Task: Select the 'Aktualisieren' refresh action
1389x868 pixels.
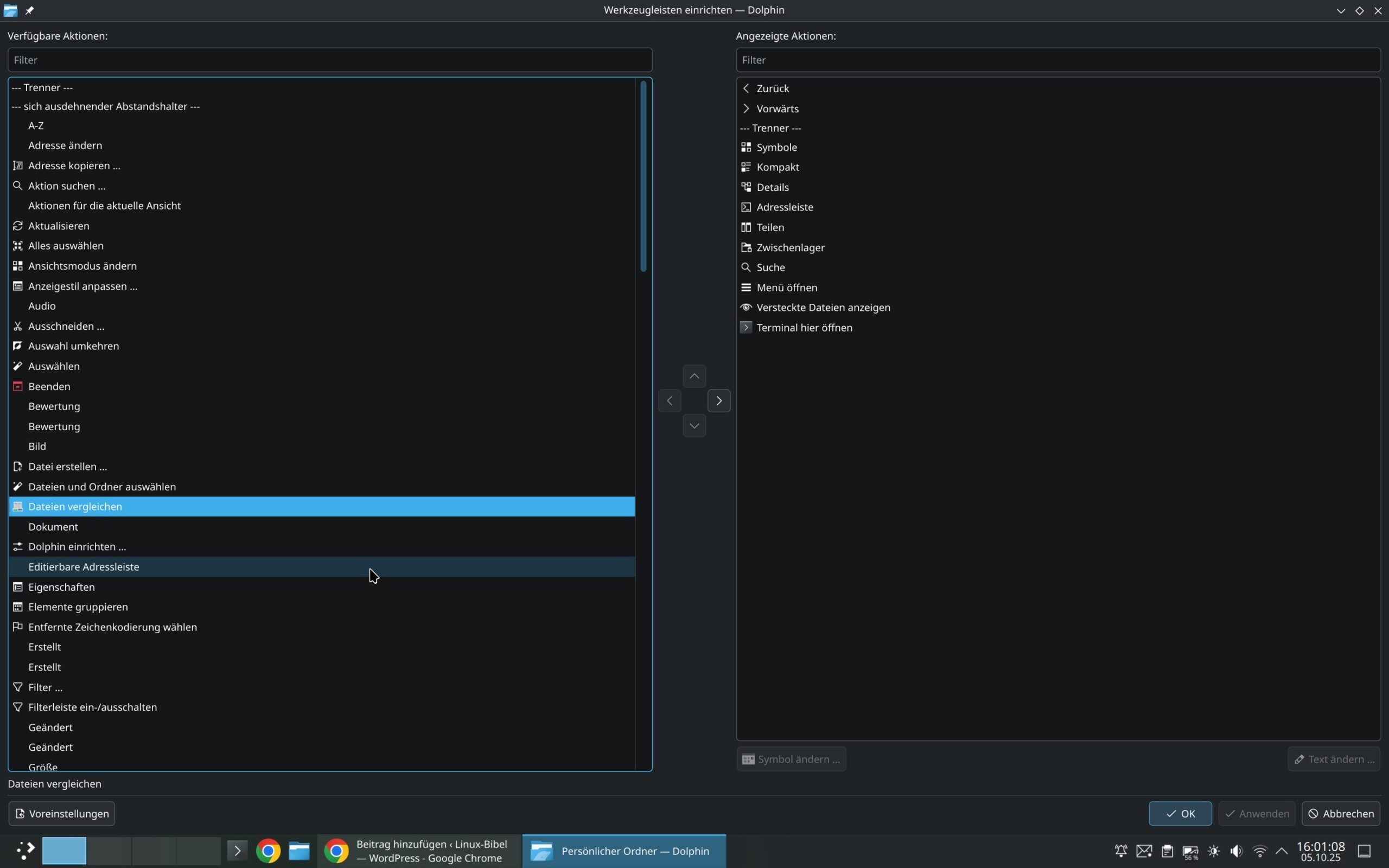Action: tap(59, 226)
